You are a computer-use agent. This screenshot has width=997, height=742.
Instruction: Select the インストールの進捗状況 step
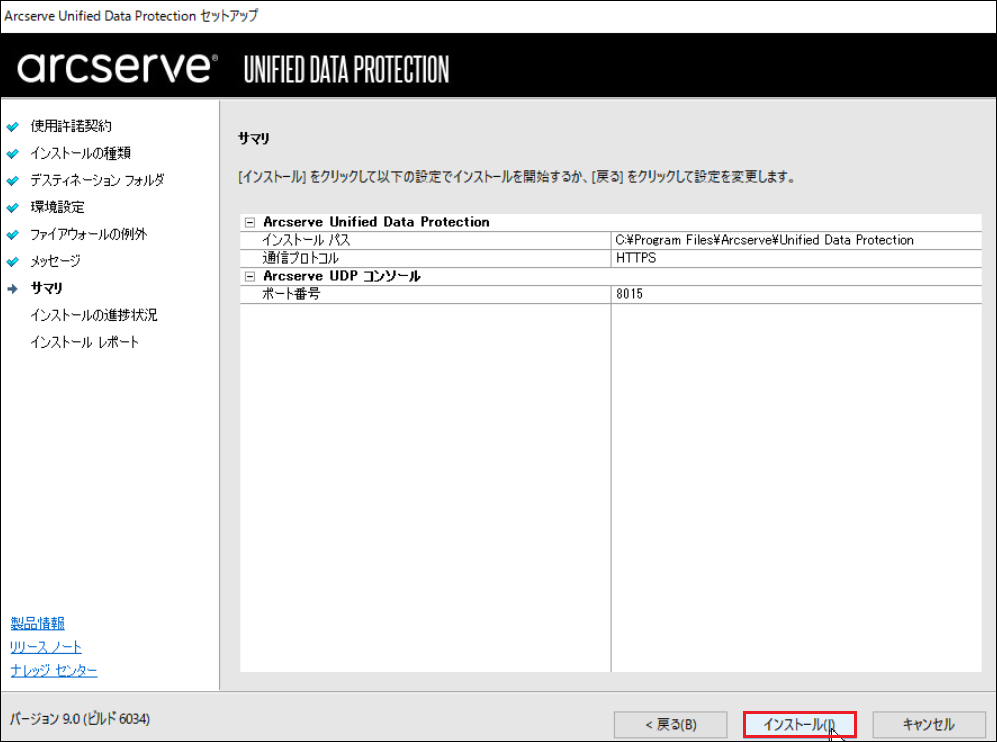pyautogui.click(x=93, y=315)
